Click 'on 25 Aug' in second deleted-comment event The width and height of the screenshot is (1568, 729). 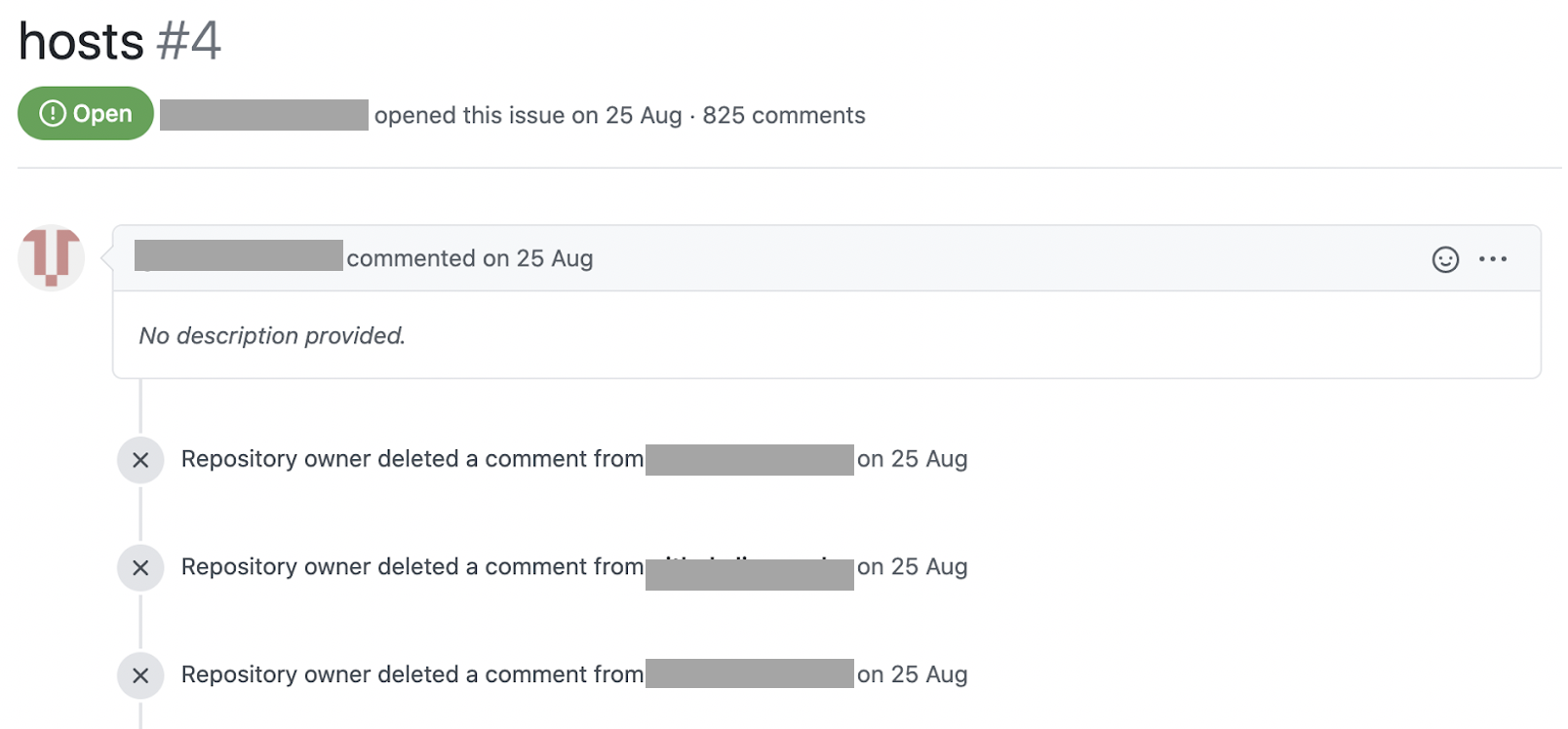point(912,567)
